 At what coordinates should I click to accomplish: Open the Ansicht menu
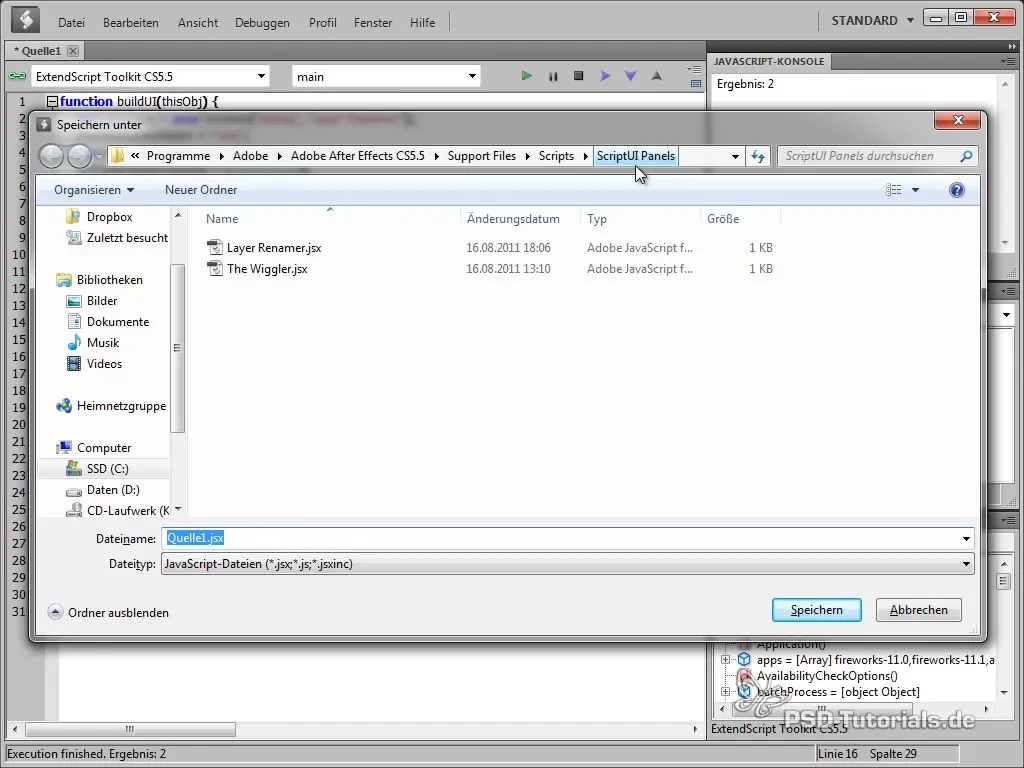(198, 23)
